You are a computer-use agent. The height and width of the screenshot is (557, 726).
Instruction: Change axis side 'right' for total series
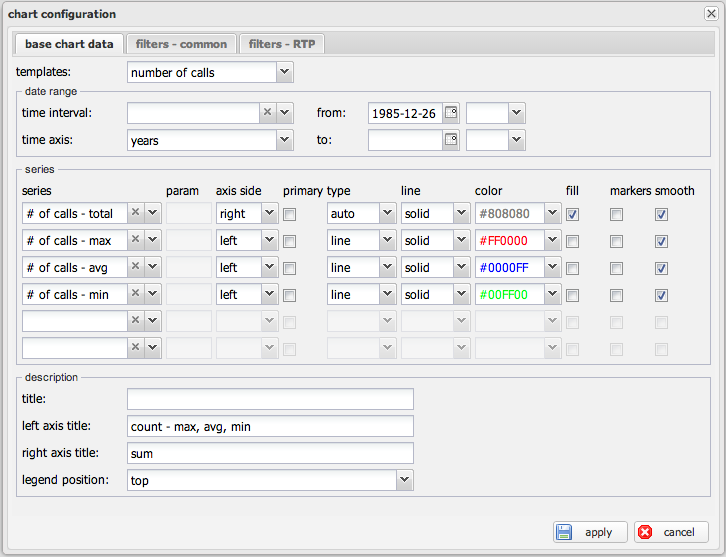click(x=269, y=213)
